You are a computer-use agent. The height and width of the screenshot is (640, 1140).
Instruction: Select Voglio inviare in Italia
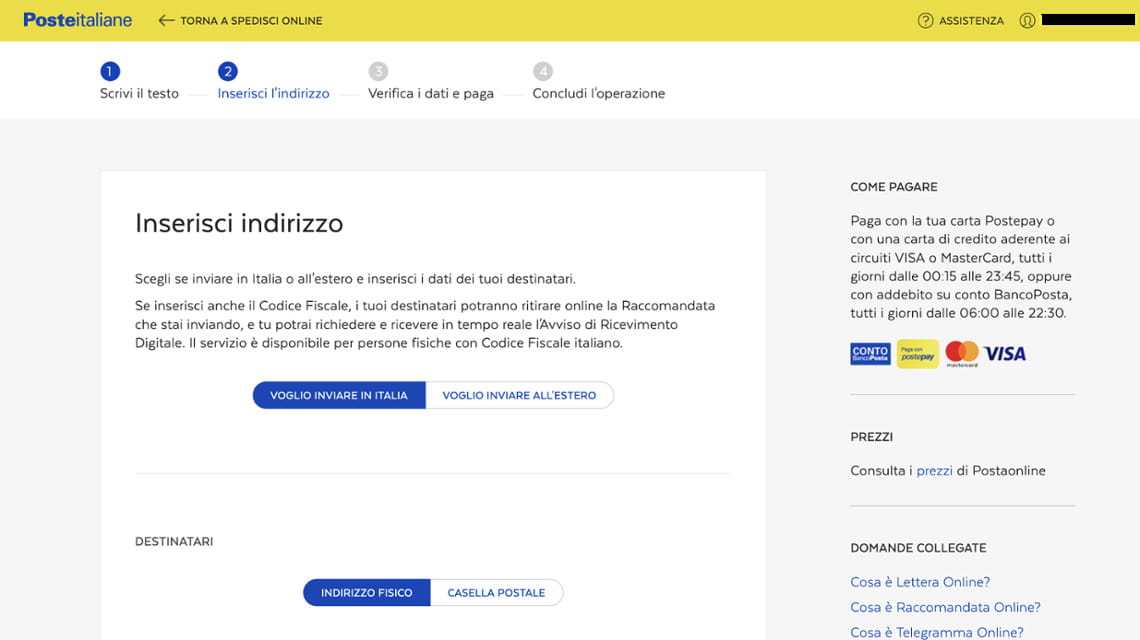[x=339, y=395]
